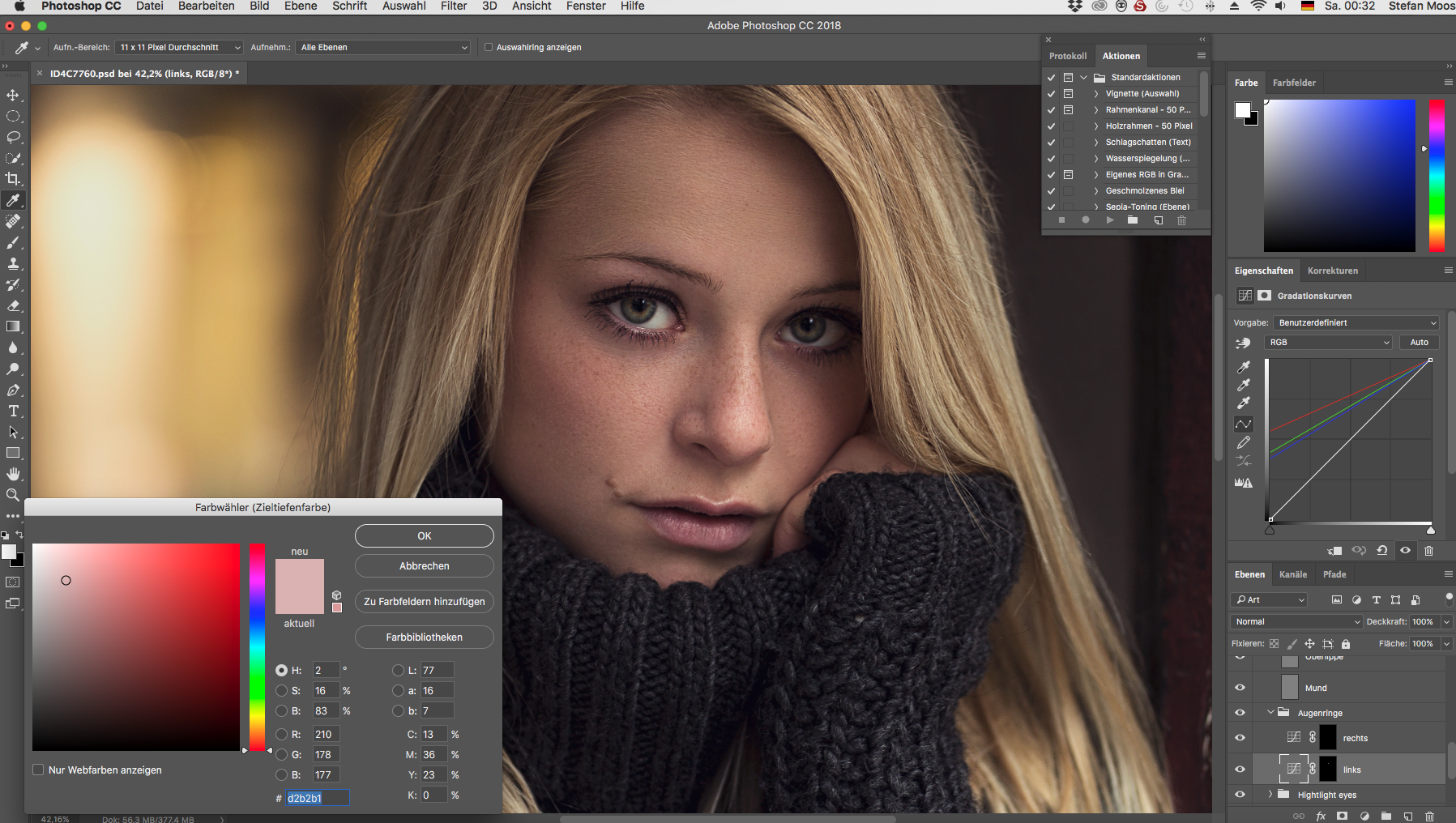Image resolution: width=1456 pixels, height=823 pixels.
Task: Open the Ebene menu
Action: [301, 6]
